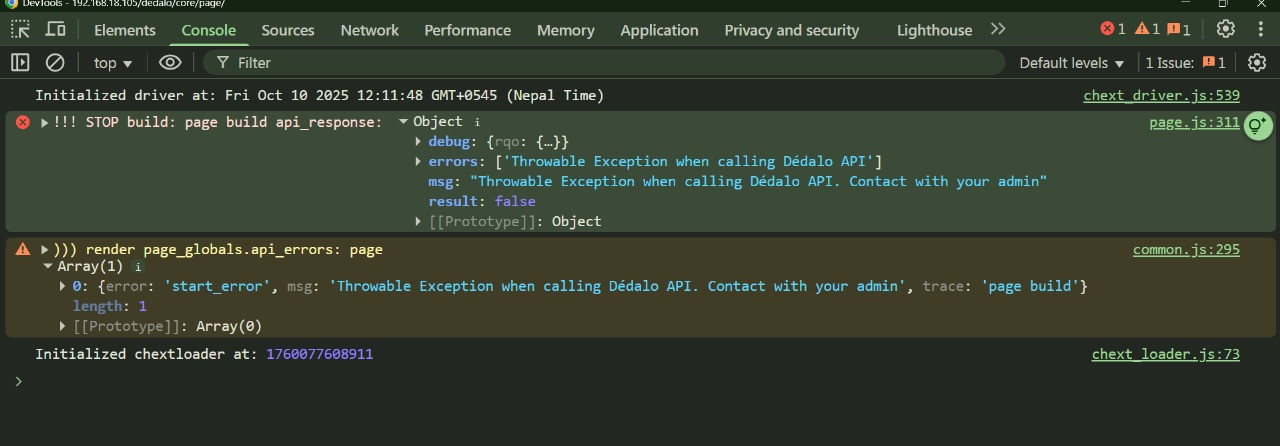Open the console settings gear
The image size is (1280, 446).
tap(1257, 63)
